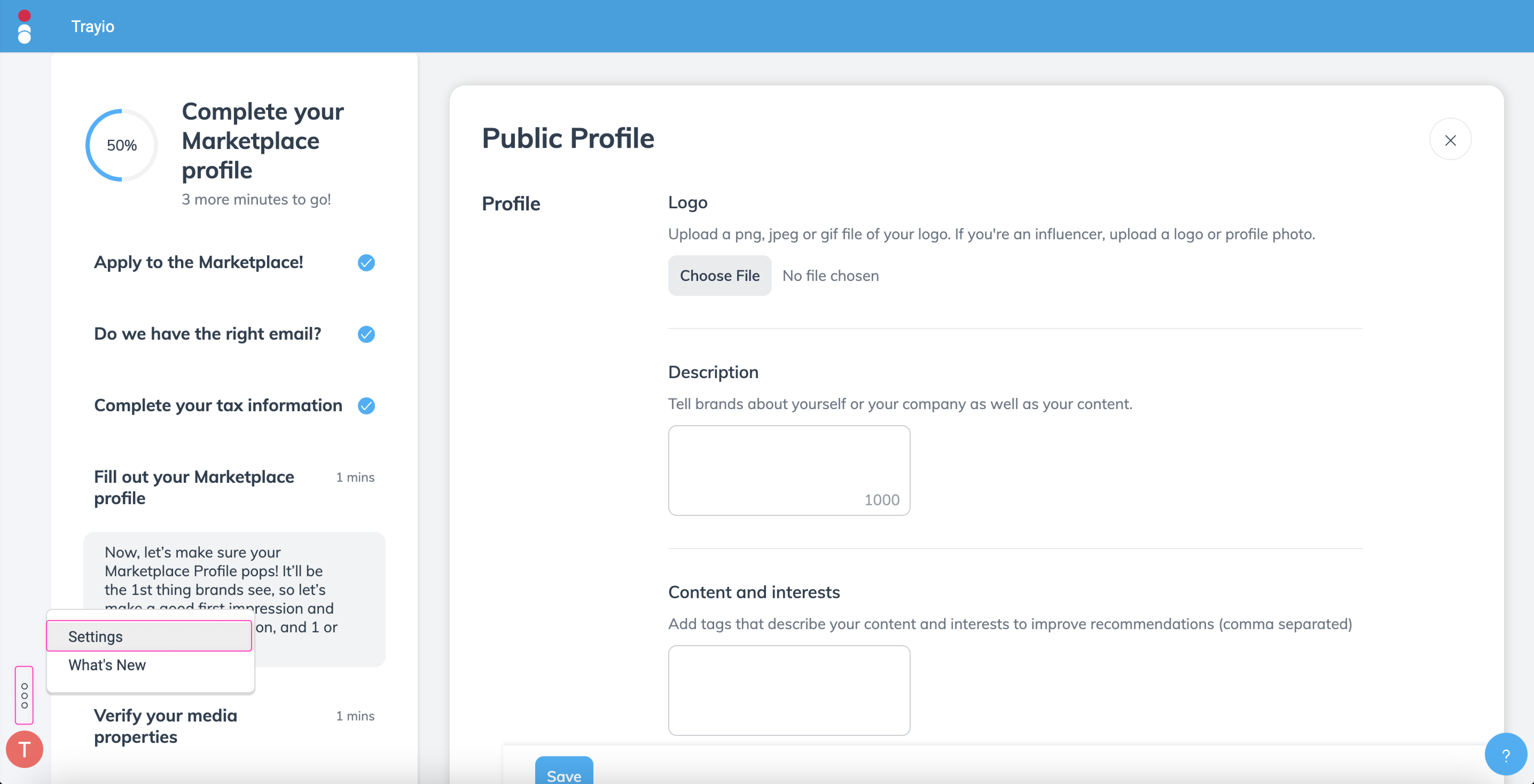Open the three-dot overflow menu
This screenshot has width=1534, height=784.
point(24,696)
